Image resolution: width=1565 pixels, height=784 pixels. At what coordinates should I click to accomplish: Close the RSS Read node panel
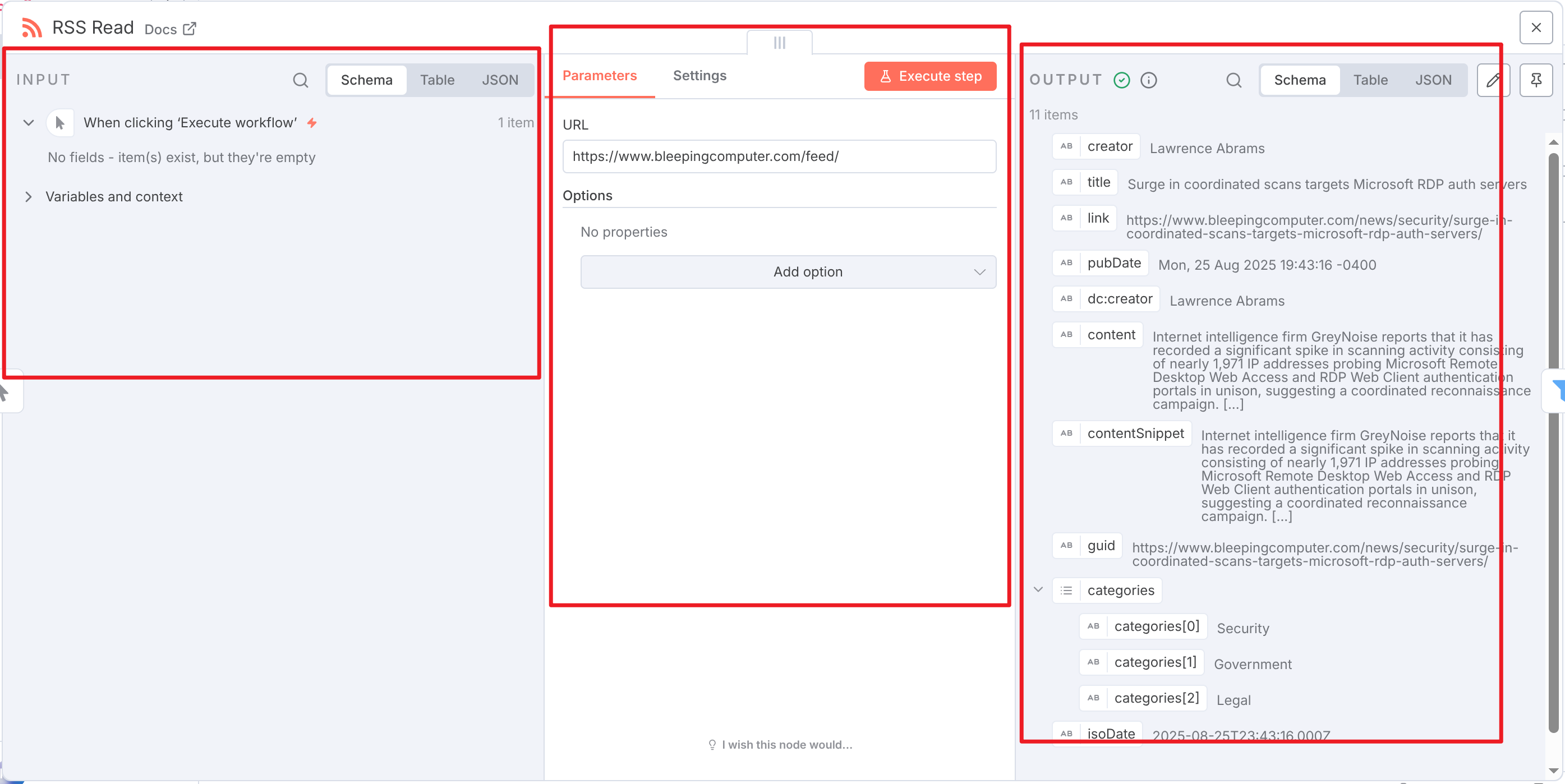(1536, 28)
